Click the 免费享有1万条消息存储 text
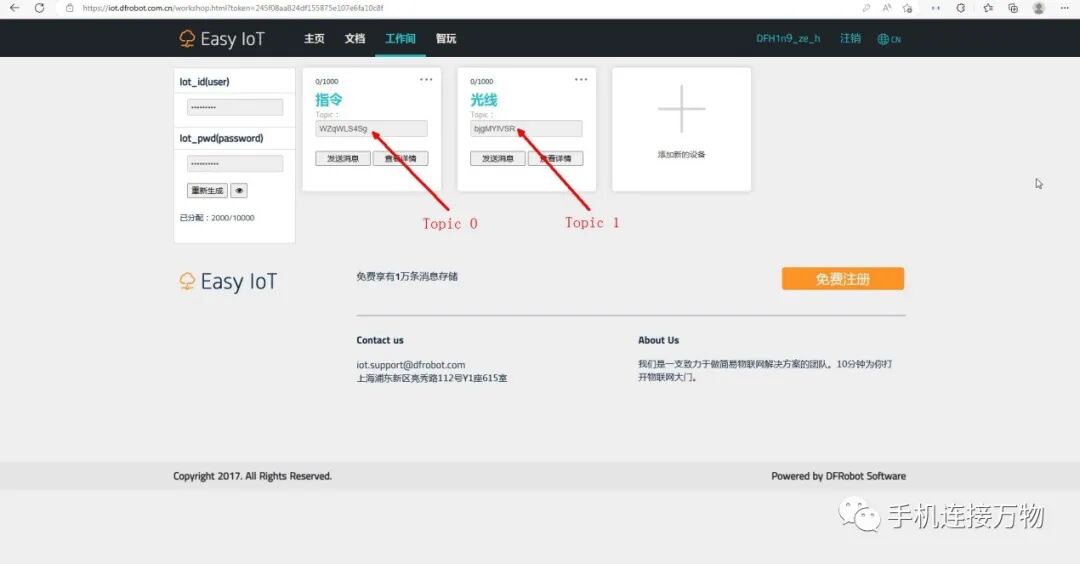Viewport: 1080px width, 564px height. pos(407,277)
